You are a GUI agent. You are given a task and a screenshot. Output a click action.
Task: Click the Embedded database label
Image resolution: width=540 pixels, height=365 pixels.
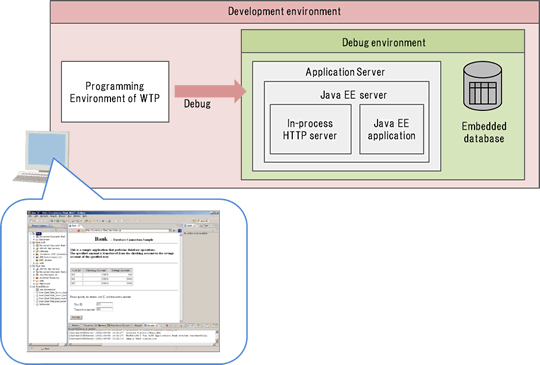point(484,132)
